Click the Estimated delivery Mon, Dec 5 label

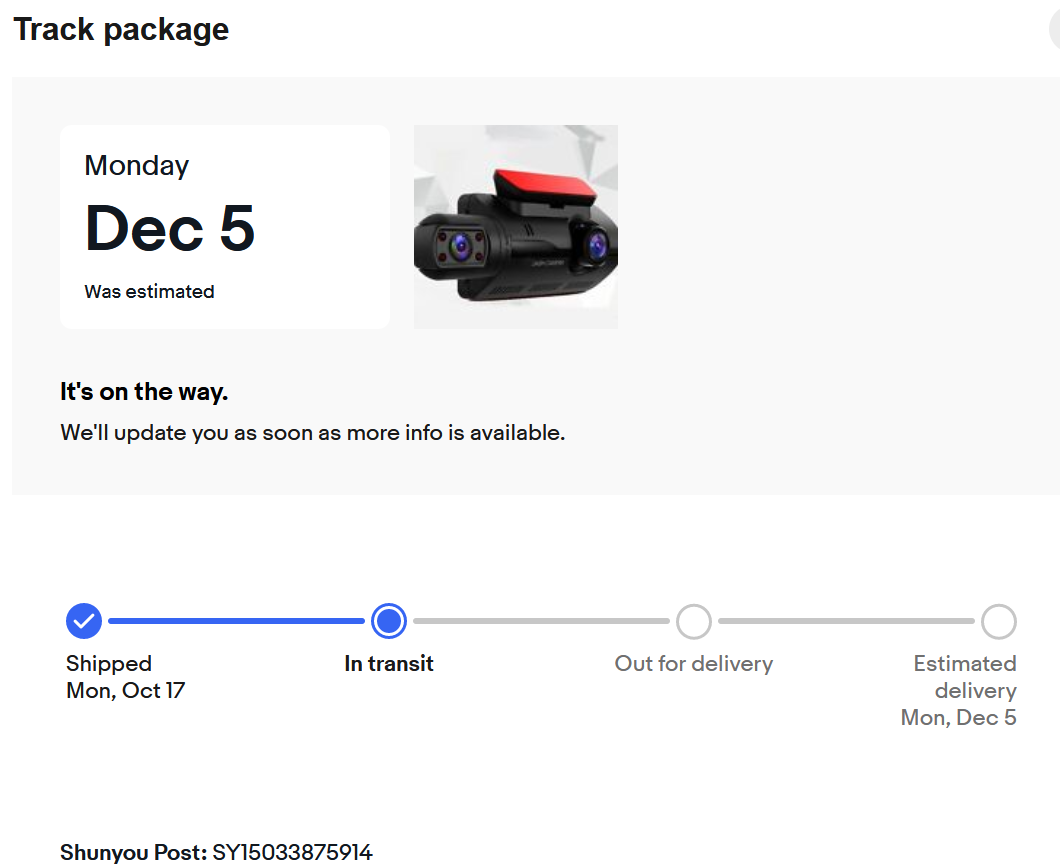tap(959, 690)
